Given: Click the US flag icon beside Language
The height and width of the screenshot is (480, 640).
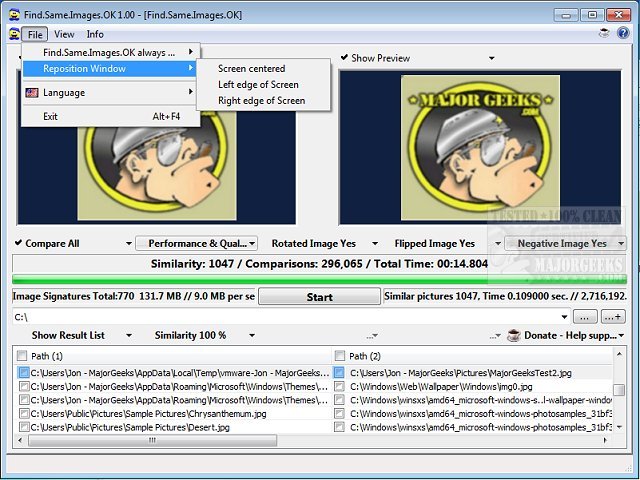Looking at the screenshot, I should (x=32, y=93).
